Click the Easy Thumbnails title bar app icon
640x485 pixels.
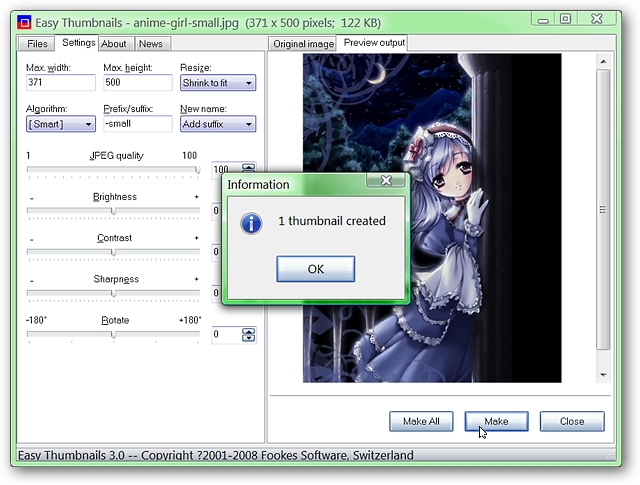coord(24,23)
